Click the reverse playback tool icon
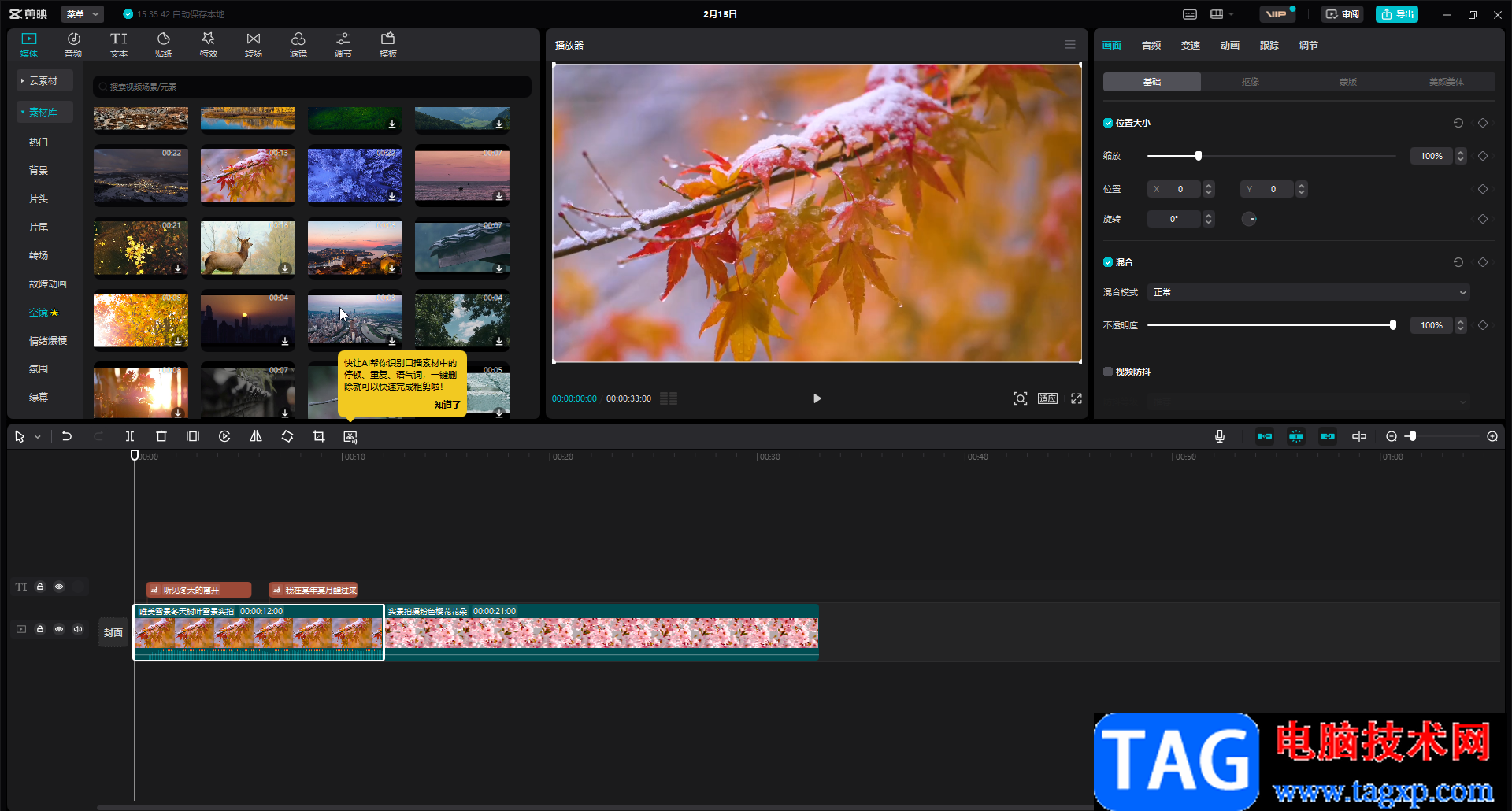1512x811 pixels. 224,436
